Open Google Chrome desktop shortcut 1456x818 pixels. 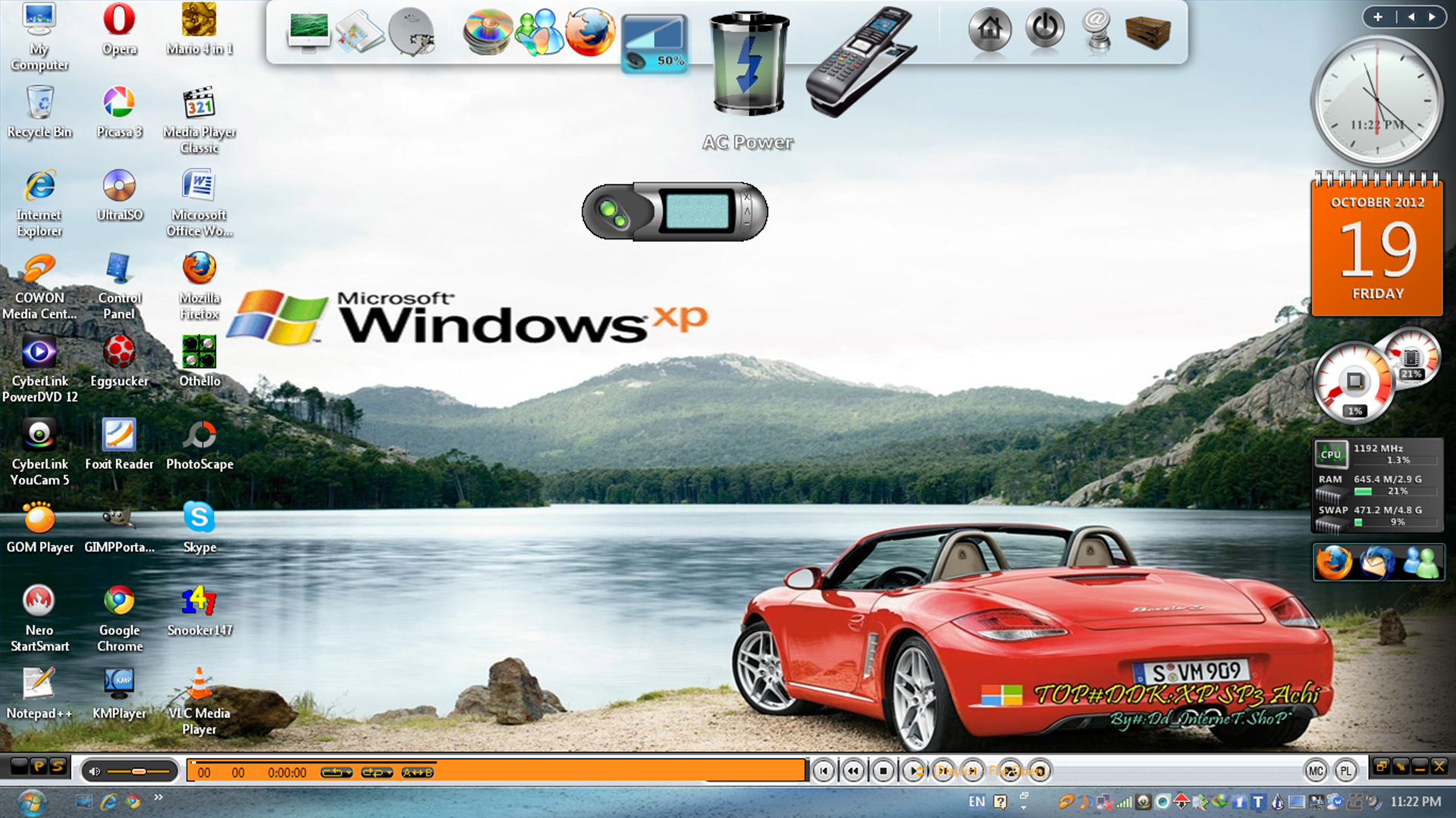[119, 619]
